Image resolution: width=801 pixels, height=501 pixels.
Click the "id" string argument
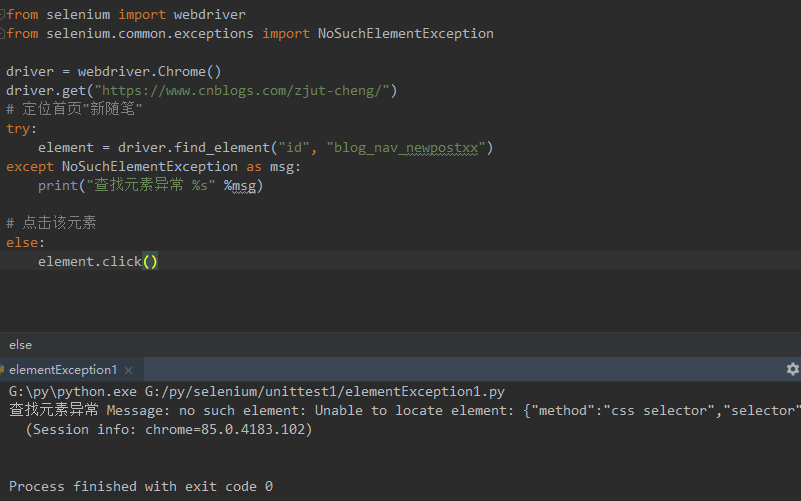tap(294, 148)
